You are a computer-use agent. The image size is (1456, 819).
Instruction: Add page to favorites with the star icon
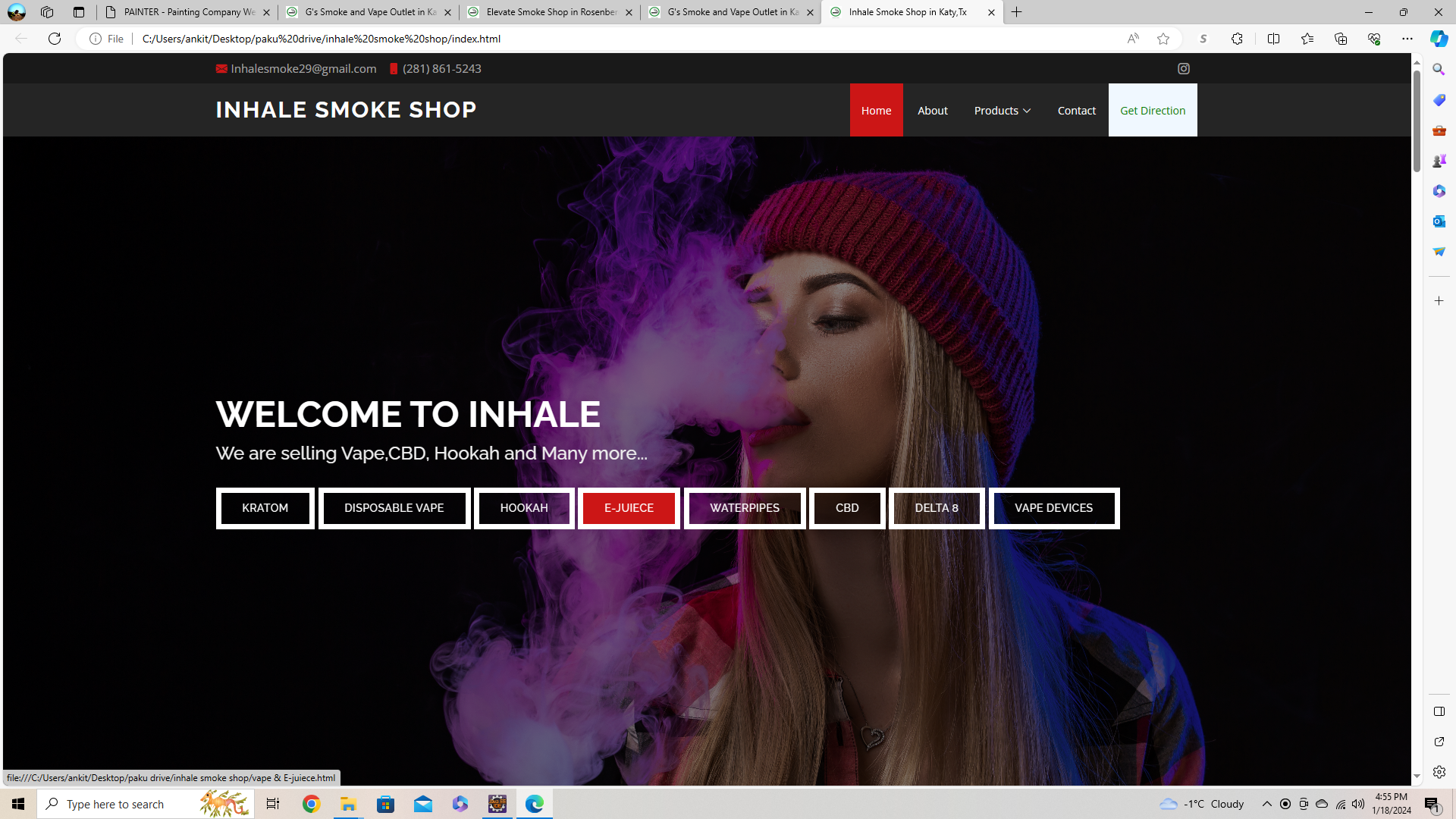1163,39
